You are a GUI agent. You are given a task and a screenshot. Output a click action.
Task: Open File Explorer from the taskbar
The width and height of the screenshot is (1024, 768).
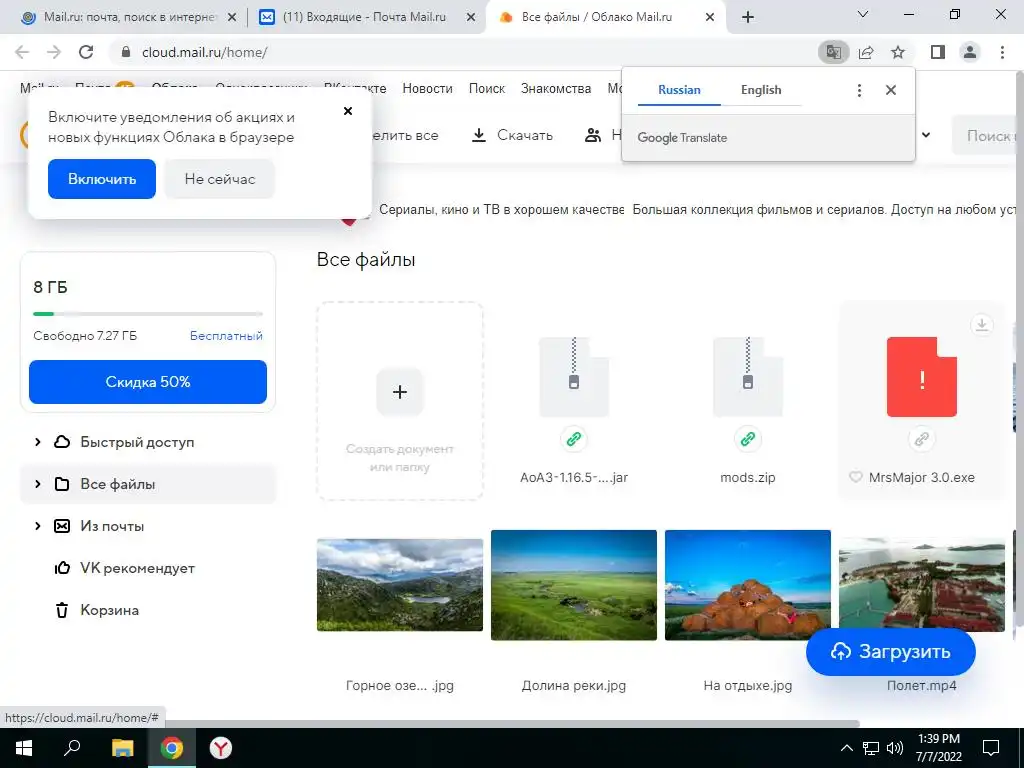(x=122, y=748)
